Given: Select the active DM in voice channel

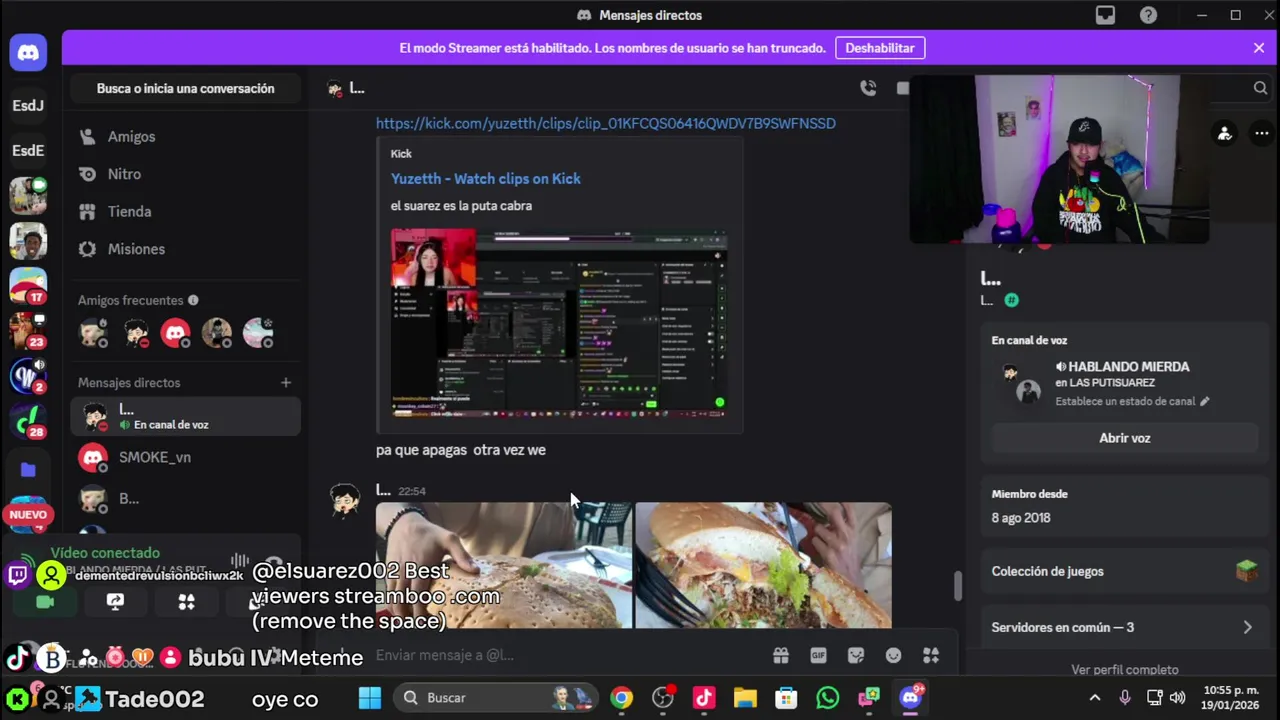Looking at the screenshot, I should 185,416.
